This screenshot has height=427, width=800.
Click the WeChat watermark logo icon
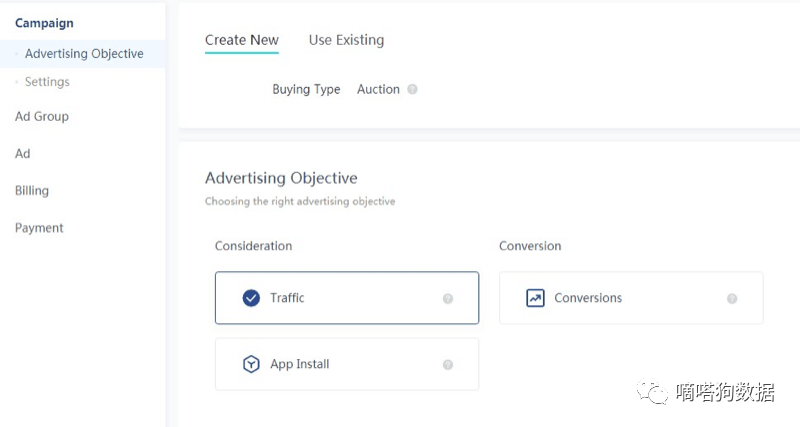point(655,392)
